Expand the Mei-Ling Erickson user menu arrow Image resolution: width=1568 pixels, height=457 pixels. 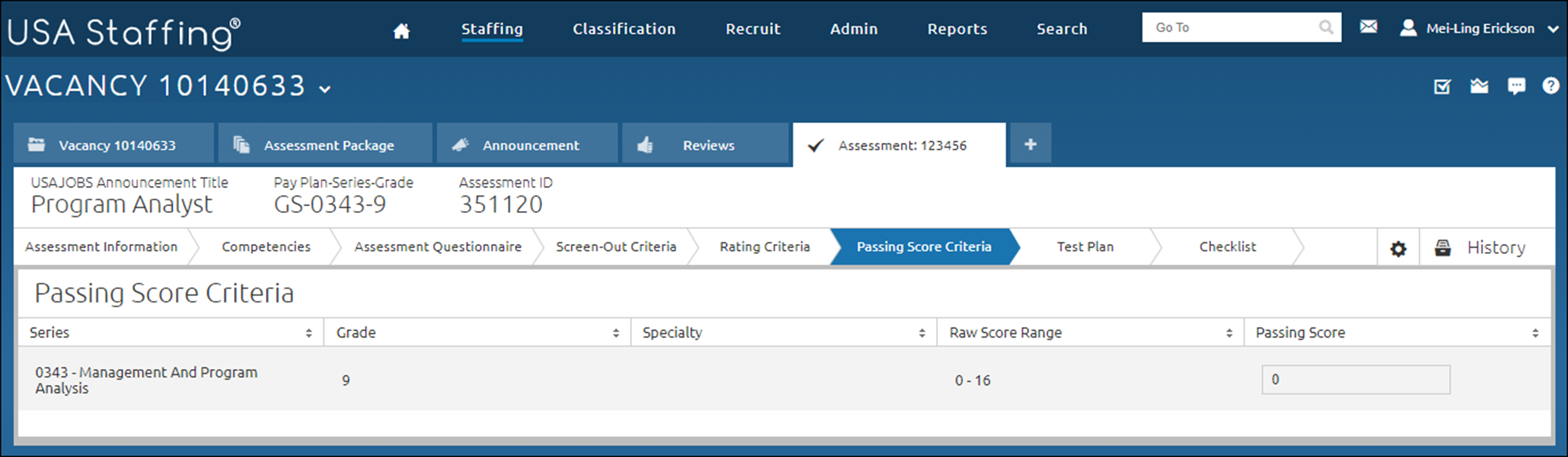1553,29
